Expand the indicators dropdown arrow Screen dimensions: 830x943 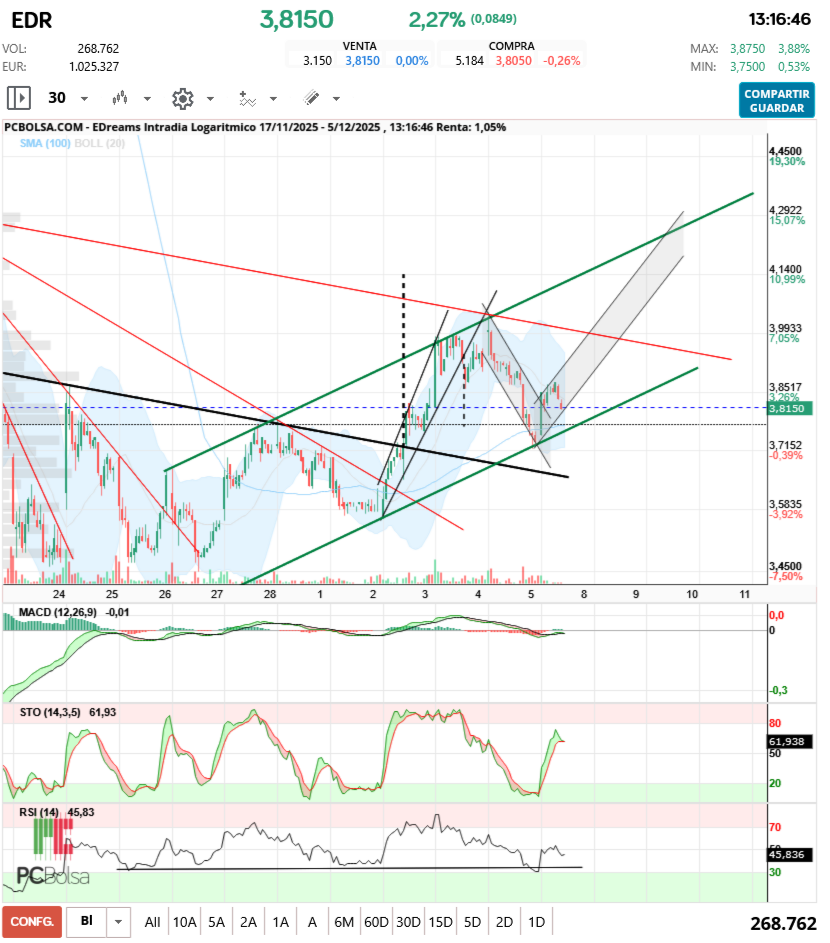[x=274, y=99]
